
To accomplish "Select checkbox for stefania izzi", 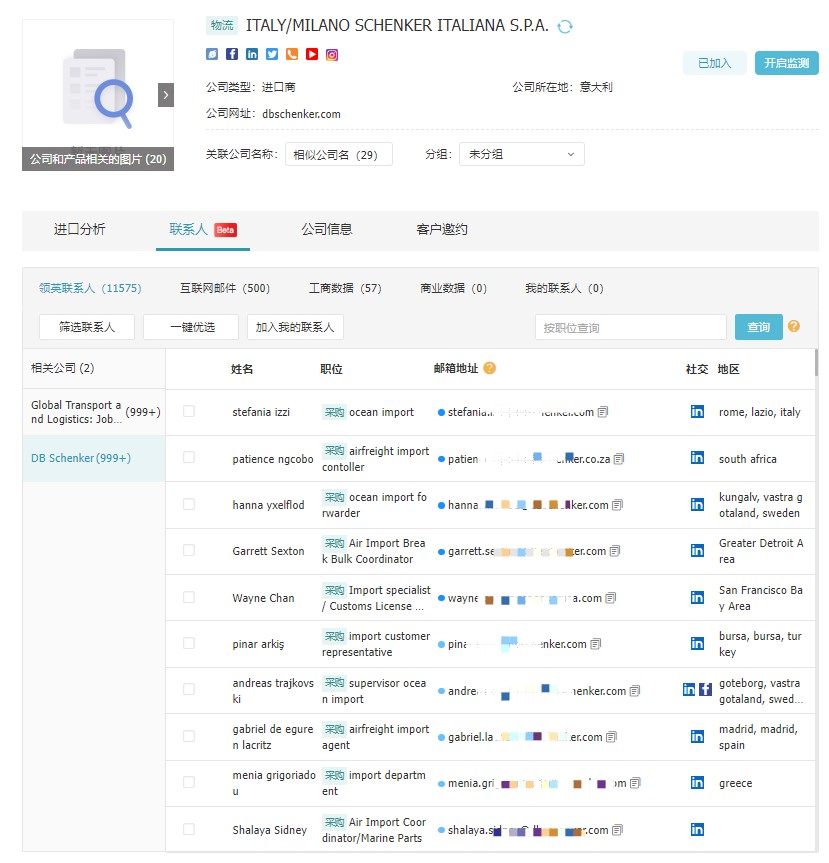I will (189, 411).
